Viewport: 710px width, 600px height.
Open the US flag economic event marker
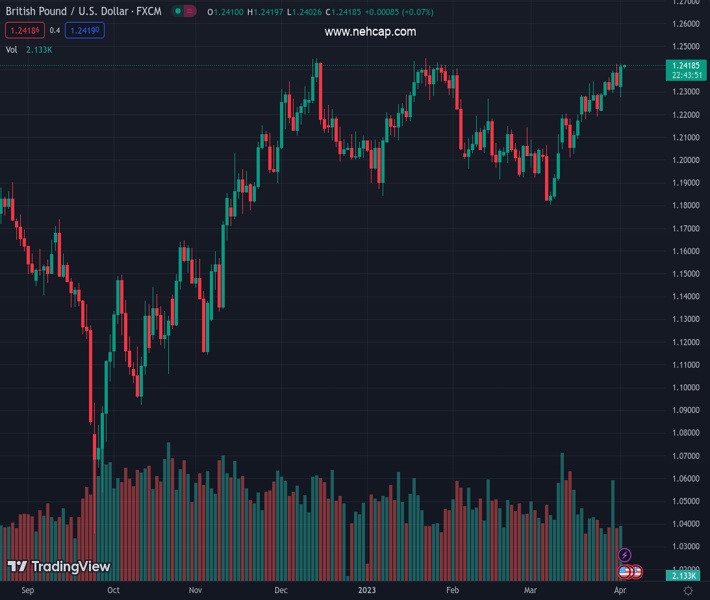pyautogui.click(x=625, y=572)
